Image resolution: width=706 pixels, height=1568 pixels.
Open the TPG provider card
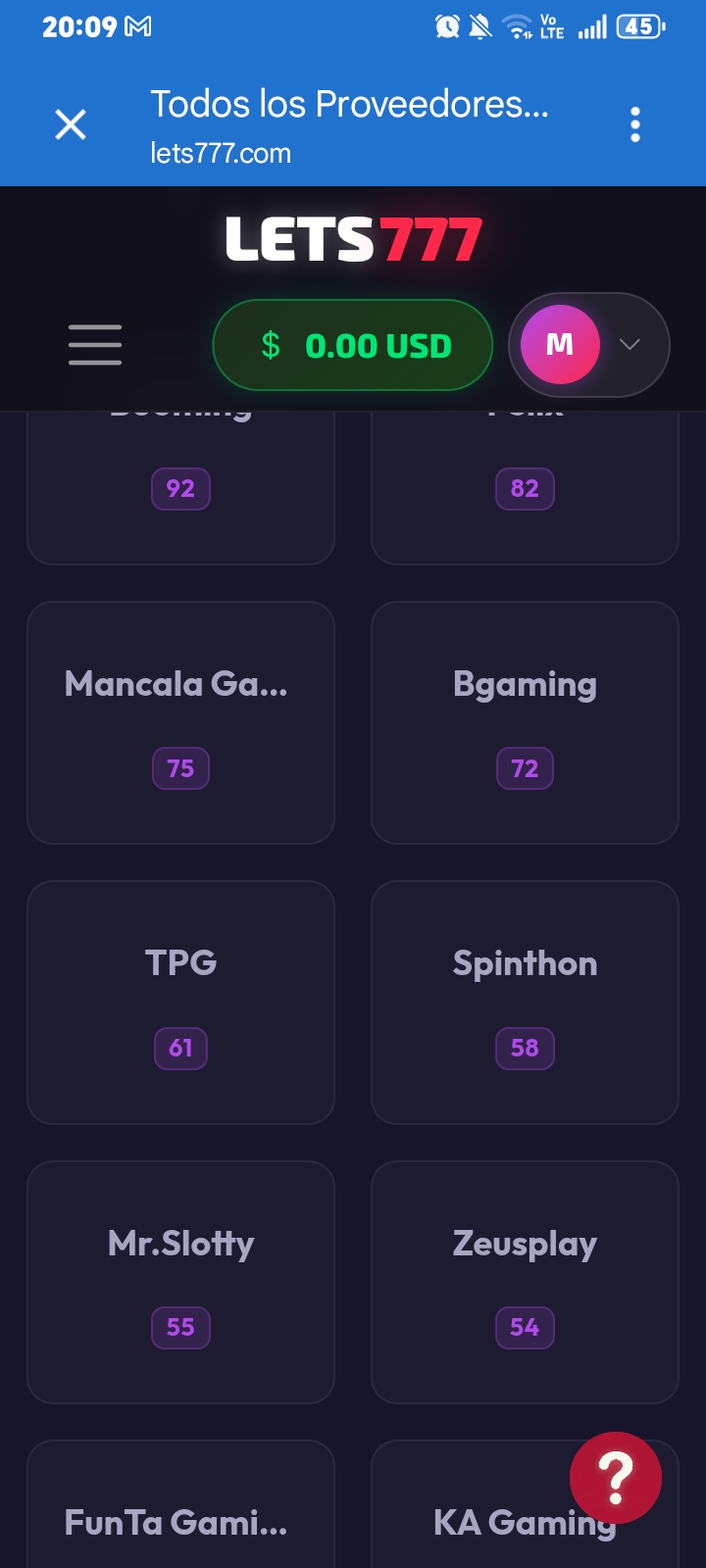180,1003
